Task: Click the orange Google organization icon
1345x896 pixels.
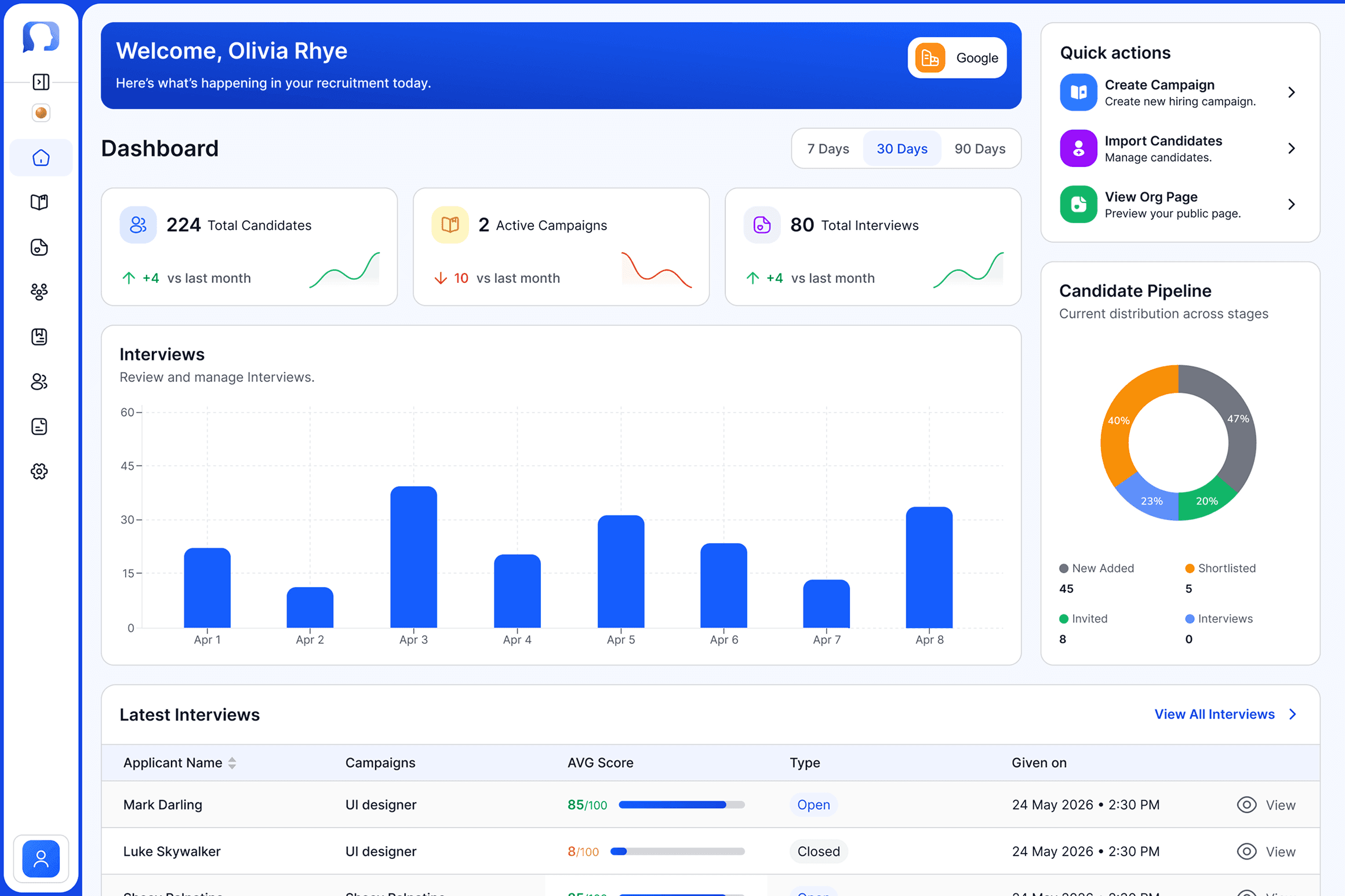Action: coord(930,57)
